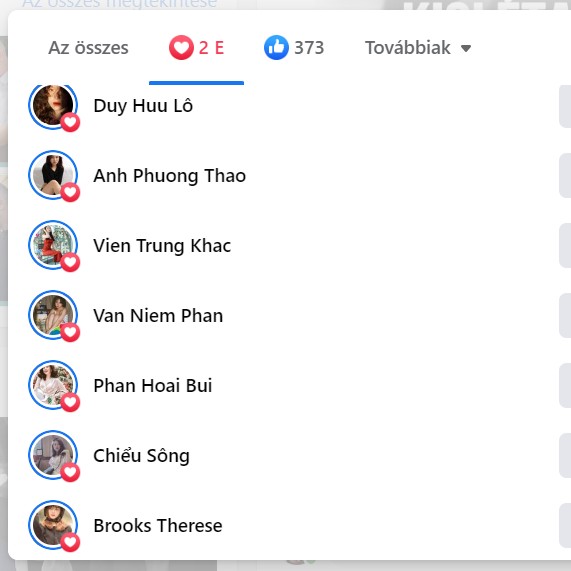
Task: Switch to the 373 likes tab
Action: tap(294, 48)
